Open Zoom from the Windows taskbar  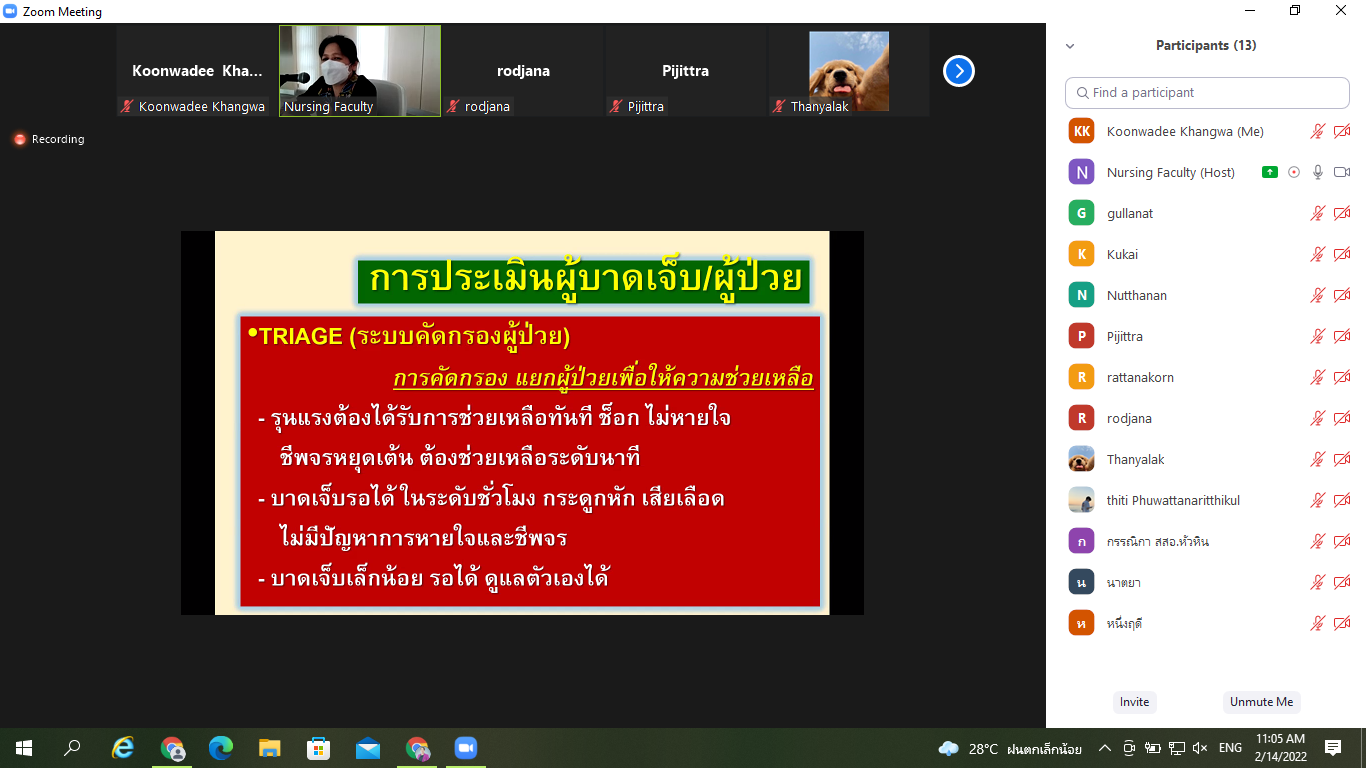465,748
